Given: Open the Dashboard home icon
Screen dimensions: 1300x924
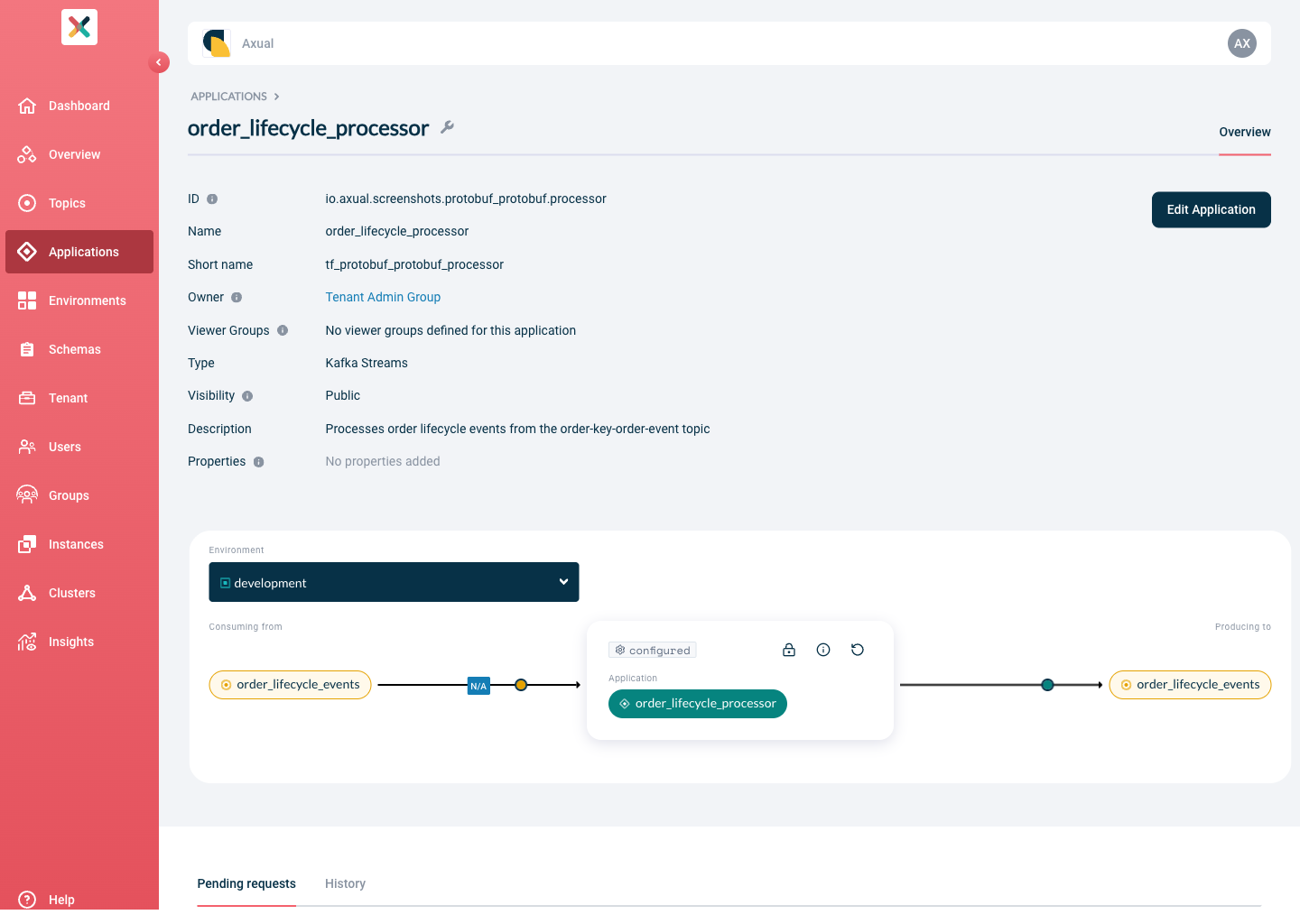Looking at the screenshot, I should (x=27, y=106).
